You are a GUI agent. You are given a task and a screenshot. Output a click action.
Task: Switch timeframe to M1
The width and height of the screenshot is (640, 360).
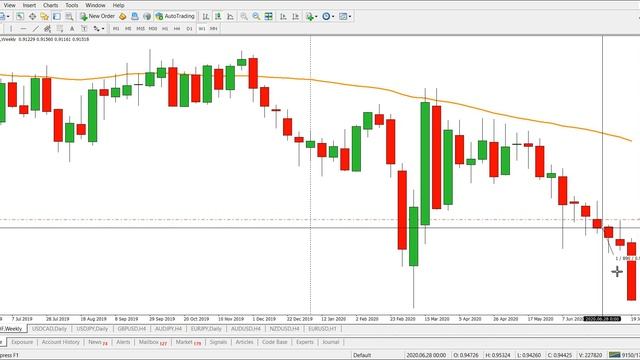click(x=116, y=29)
